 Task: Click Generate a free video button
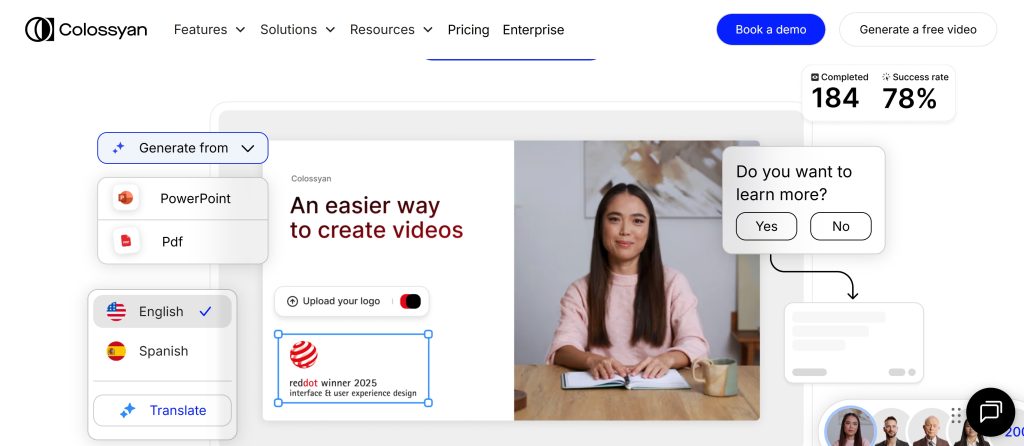917,30
